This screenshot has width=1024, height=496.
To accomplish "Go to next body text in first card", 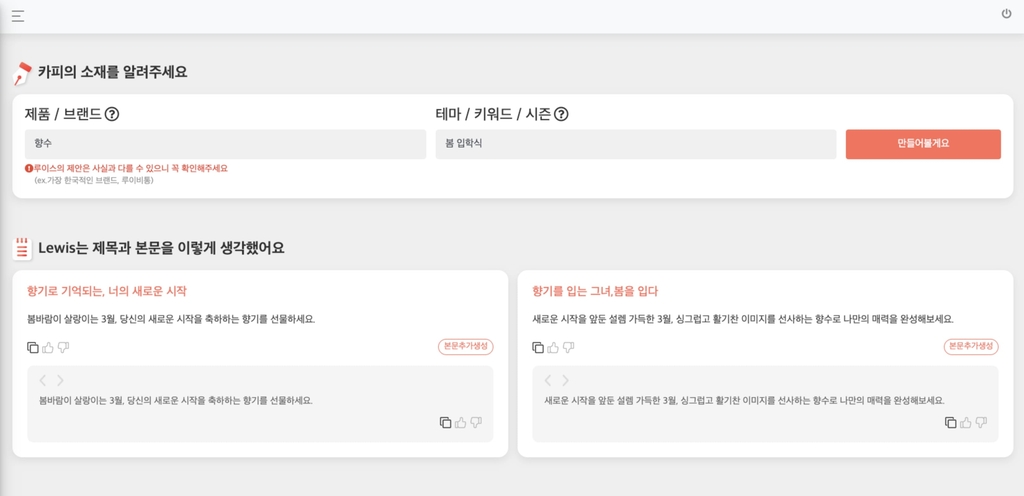I will [60, 380].
